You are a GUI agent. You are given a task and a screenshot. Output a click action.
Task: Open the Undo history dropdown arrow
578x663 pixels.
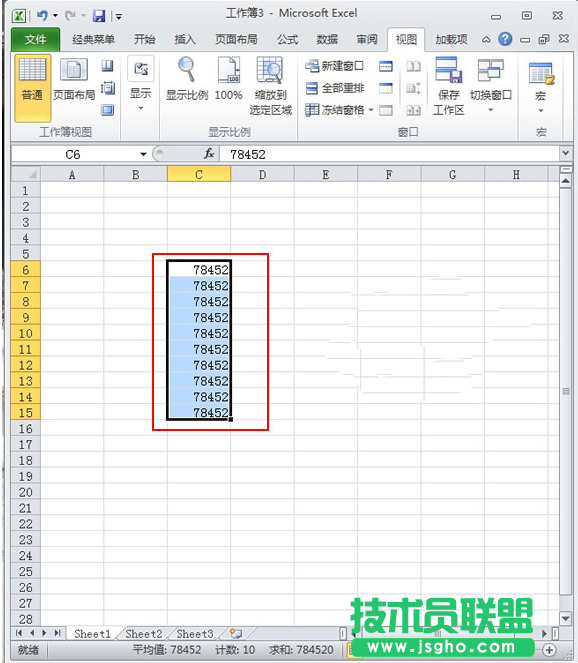coord(55,16)
